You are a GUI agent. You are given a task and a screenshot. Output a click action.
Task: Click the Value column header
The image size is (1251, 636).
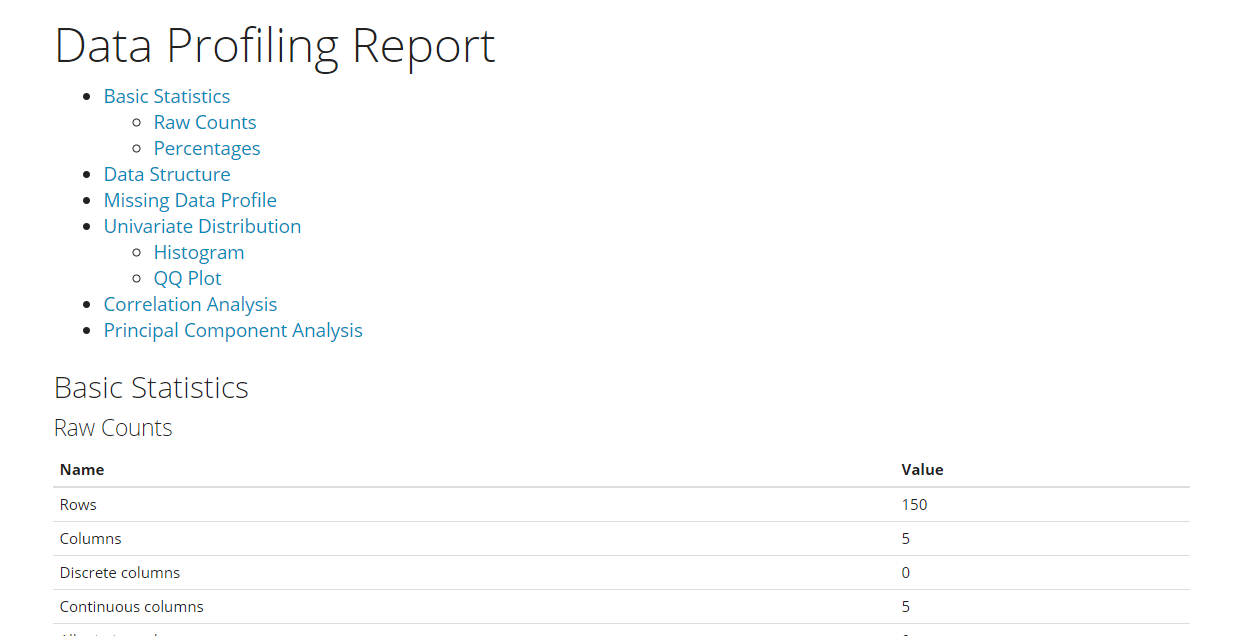(922, 470)
